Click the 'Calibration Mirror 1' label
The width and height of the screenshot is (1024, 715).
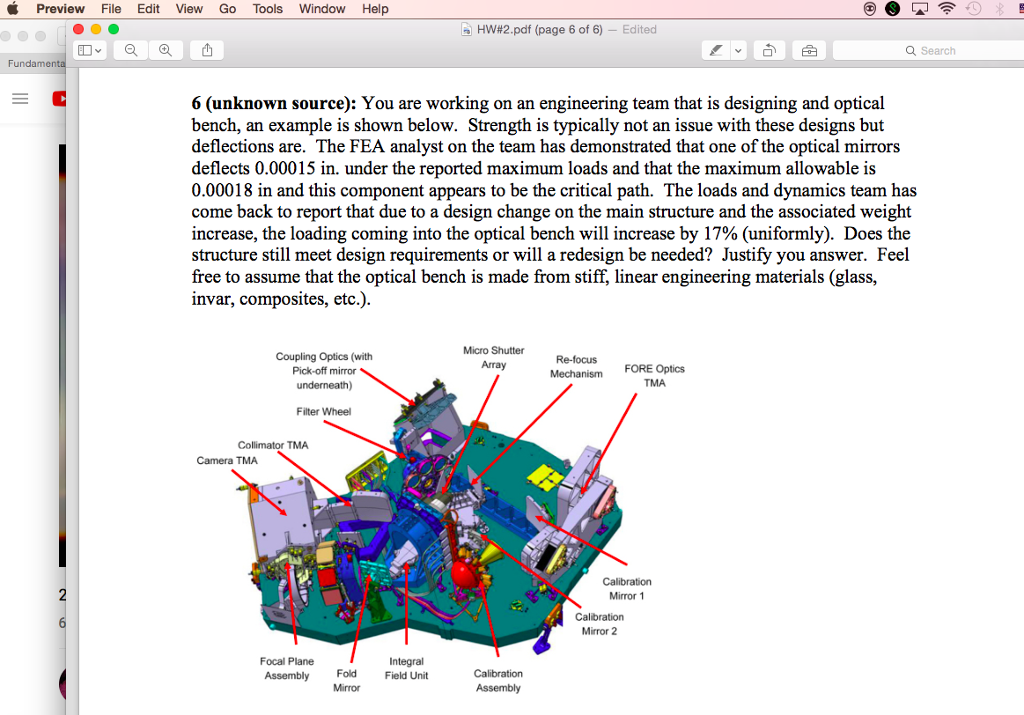pos(627,588)
